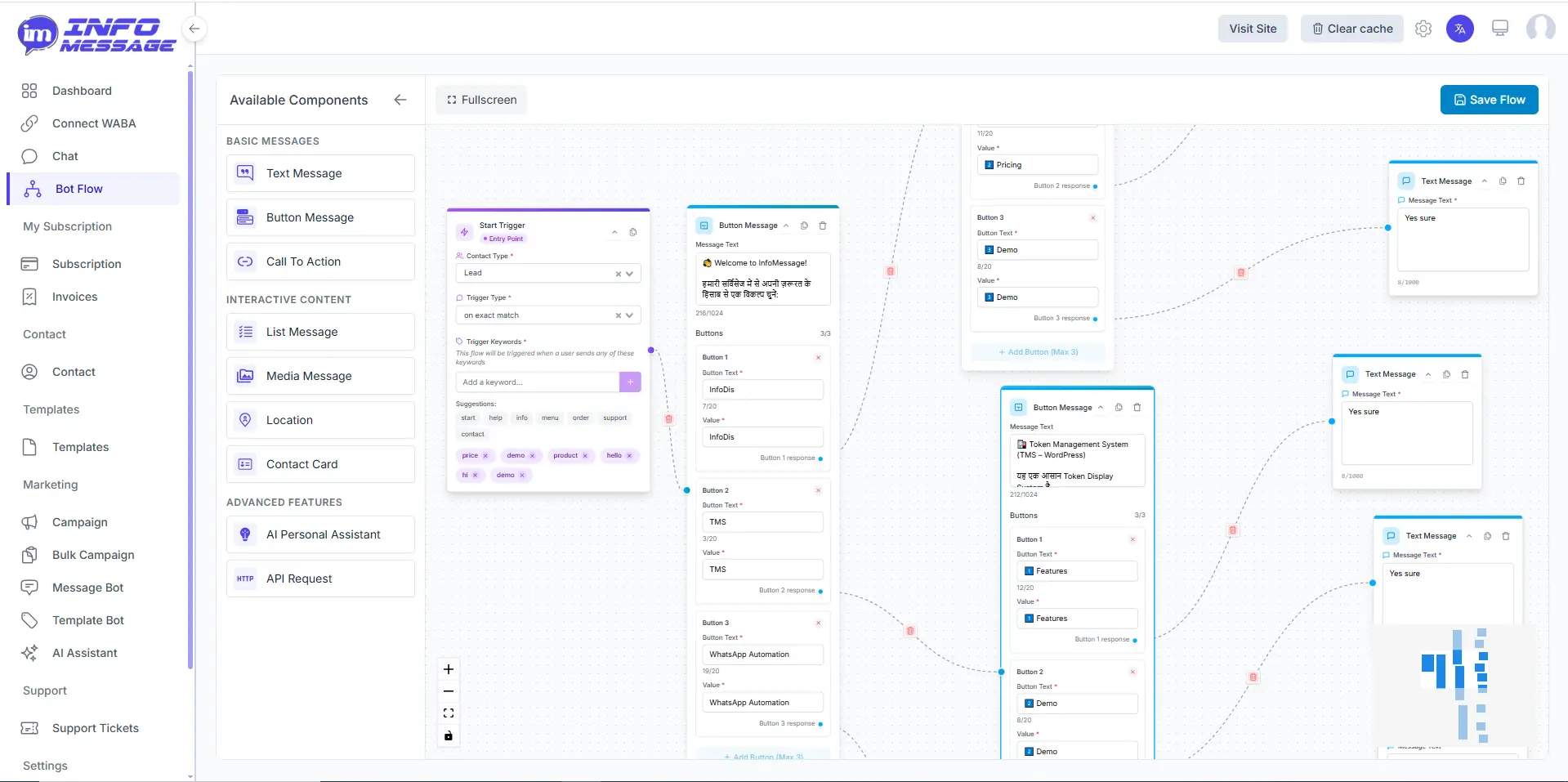Click the Save Flow button
Viewport: 1568px width, 782px height.
1489,100
